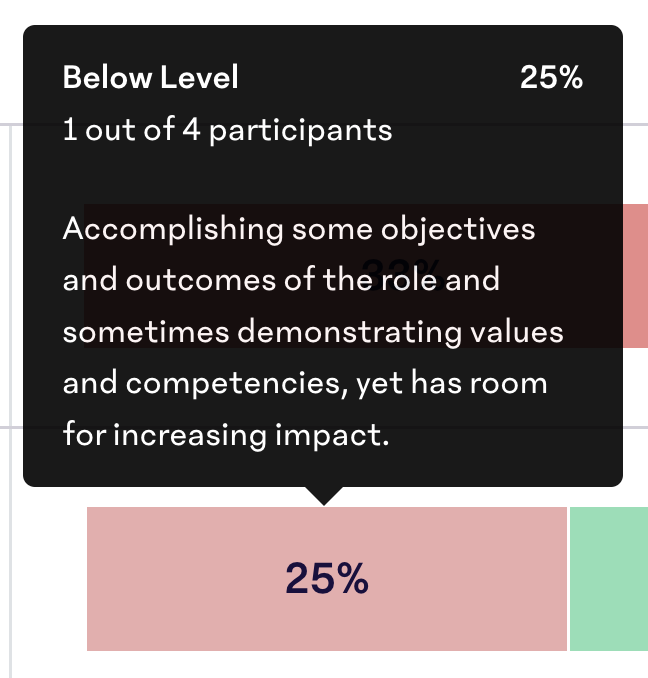Click the "and outcomes of the role and" line
This screenshot has height=678, width=648.
pos(281,280)
